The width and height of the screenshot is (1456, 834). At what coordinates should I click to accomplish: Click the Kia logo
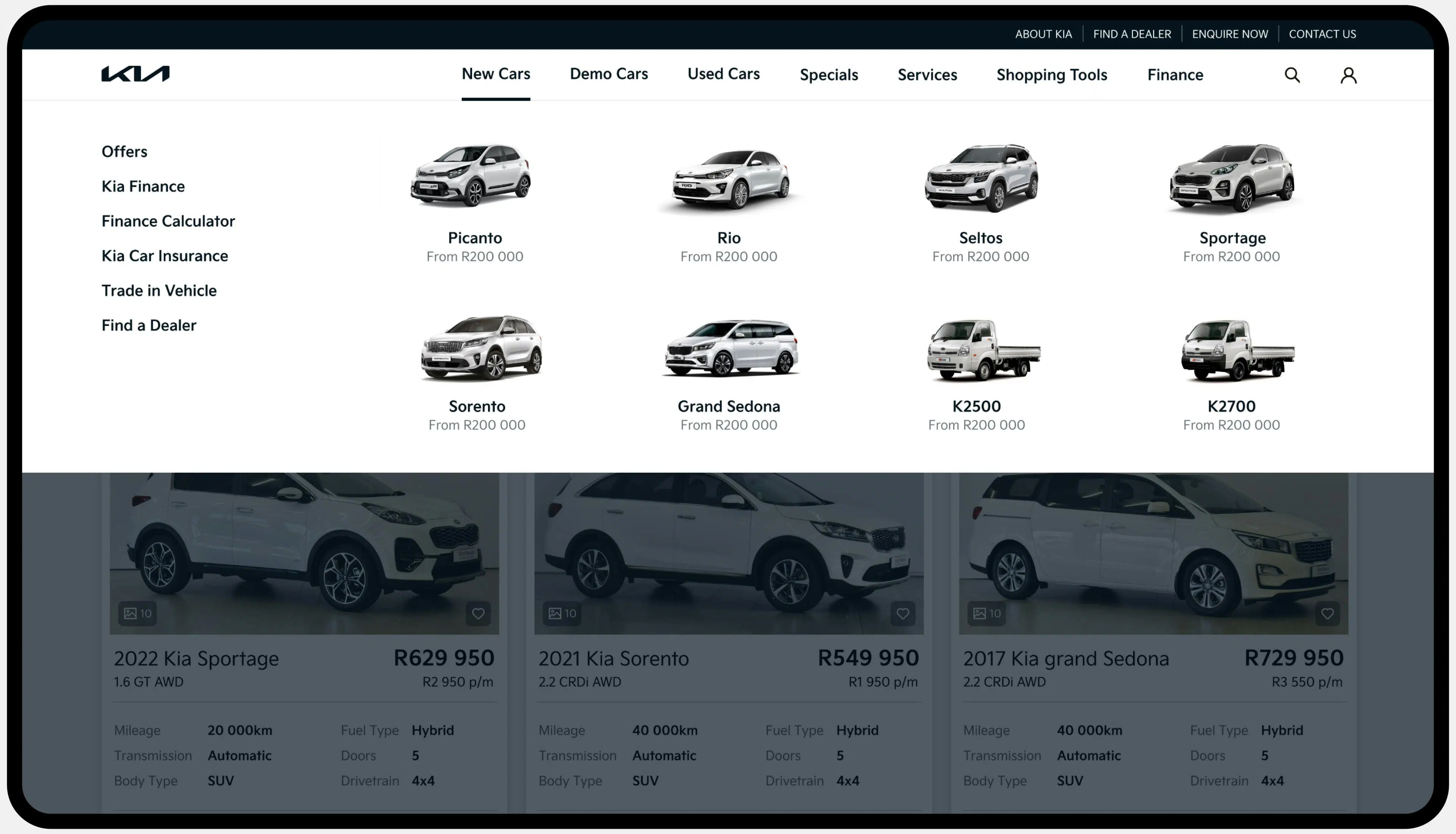pos(135,74)
